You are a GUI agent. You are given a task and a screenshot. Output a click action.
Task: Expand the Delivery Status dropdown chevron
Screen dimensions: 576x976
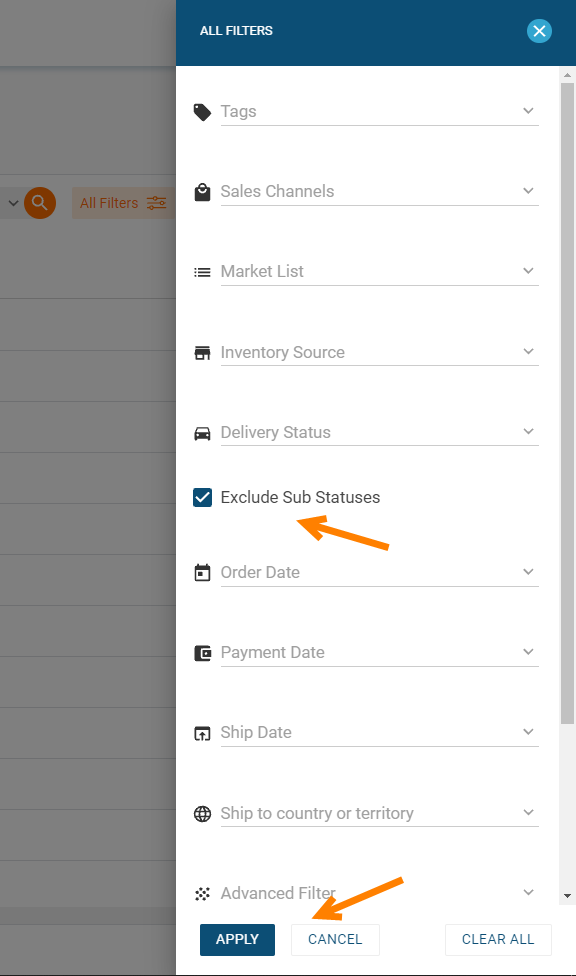click(x=528, y=431)
